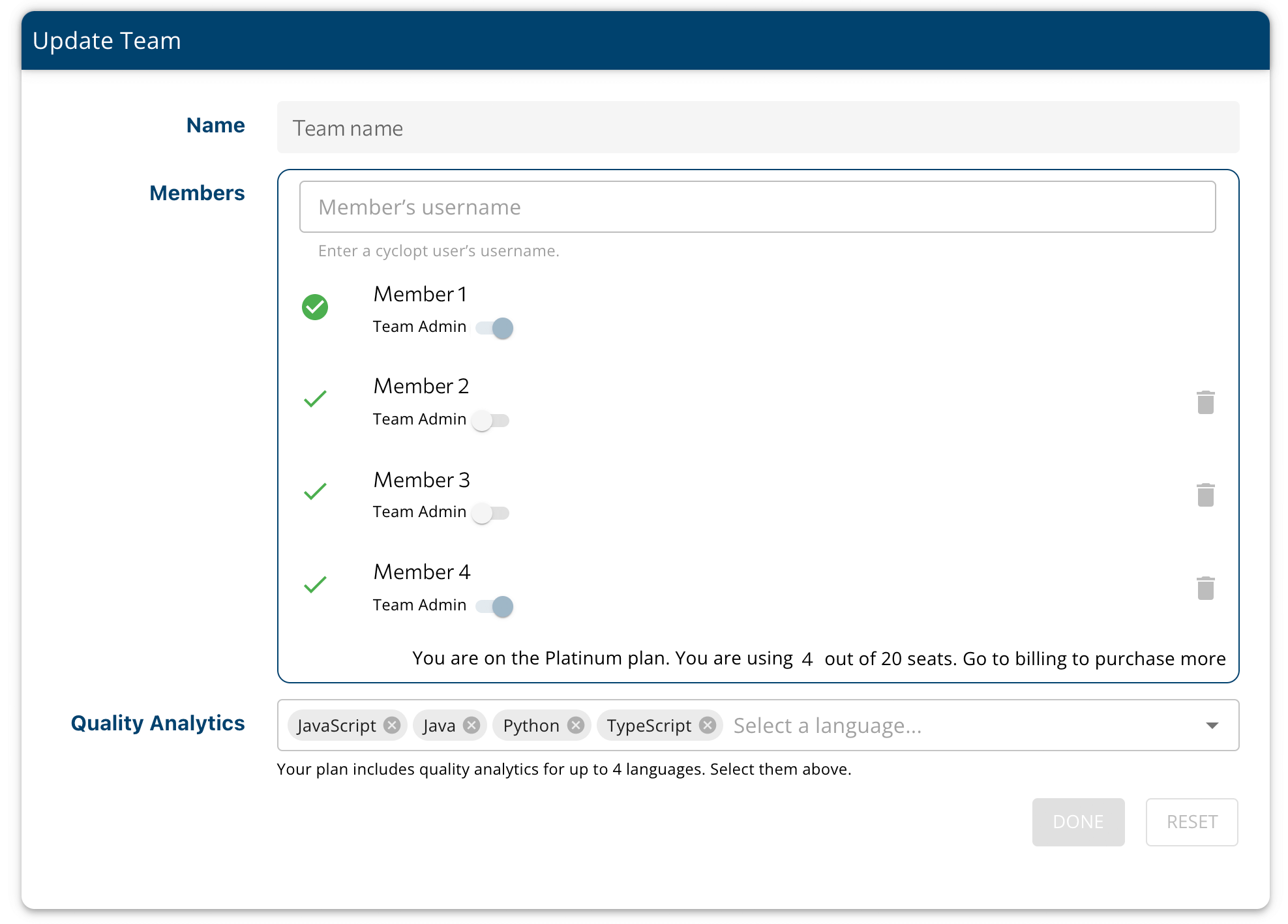
Task: Enable Team Admin for Member 2
Action: click(x=490, y=421)
